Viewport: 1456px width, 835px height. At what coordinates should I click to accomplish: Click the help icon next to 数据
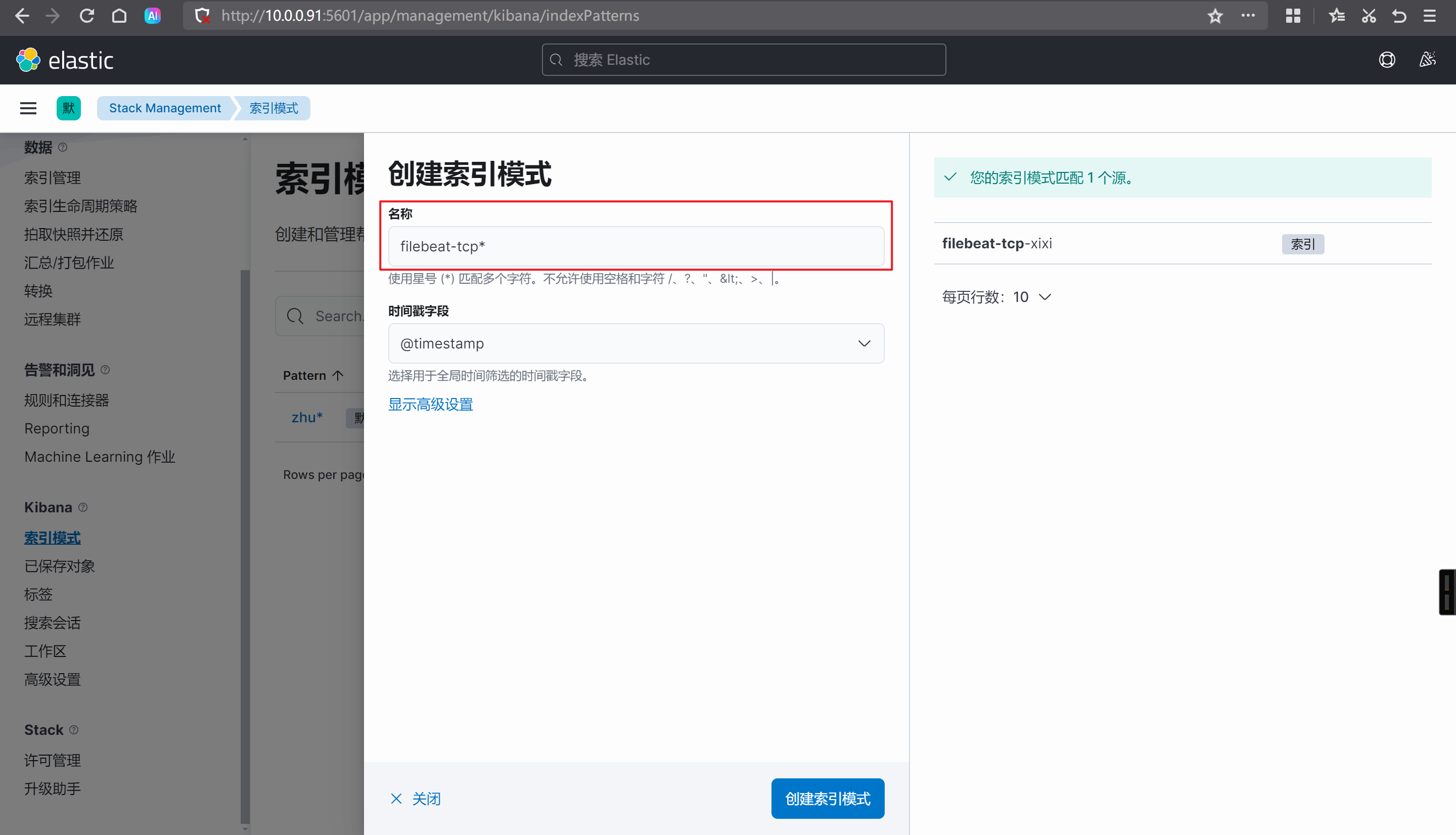[63, 147]
